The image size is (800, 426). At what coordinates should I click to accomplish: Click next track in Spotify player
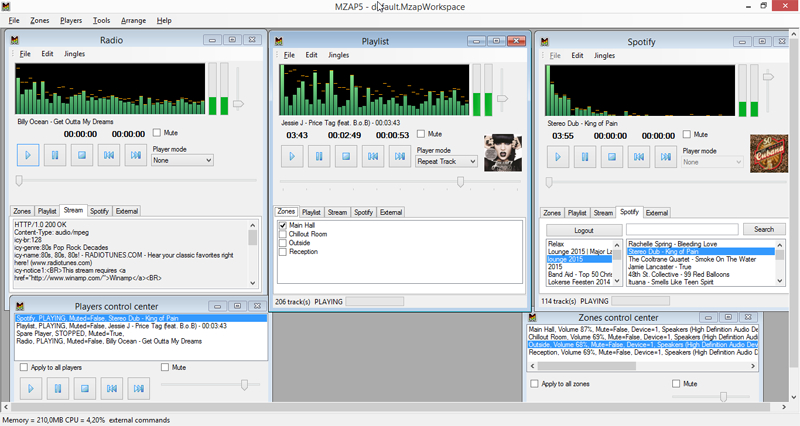pyautogui.click(x=665, y=156)
